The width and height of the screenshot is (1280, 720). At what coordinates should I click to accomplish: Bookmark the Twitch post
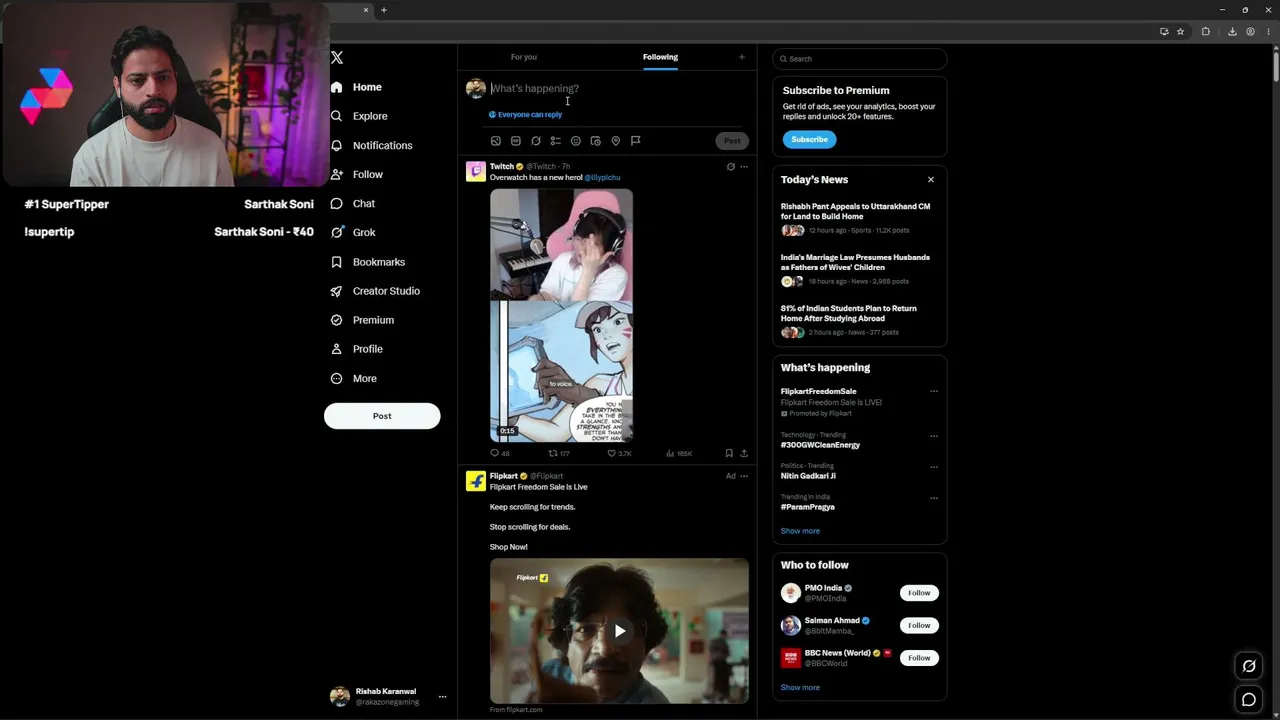tap(729, 453)
